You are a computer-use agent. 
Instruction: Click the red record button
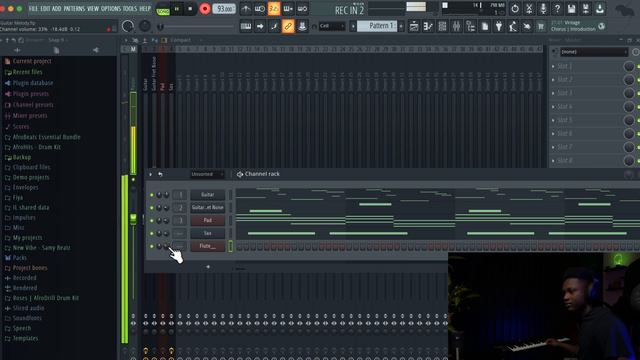click(205, 9)
